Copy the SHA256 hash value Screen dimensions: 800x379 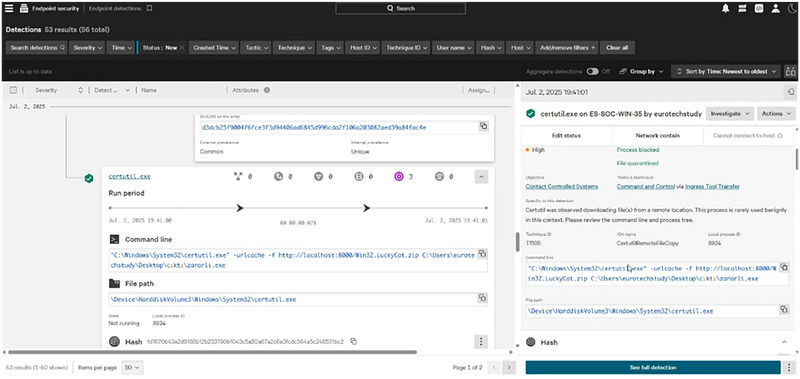point(483,126)
